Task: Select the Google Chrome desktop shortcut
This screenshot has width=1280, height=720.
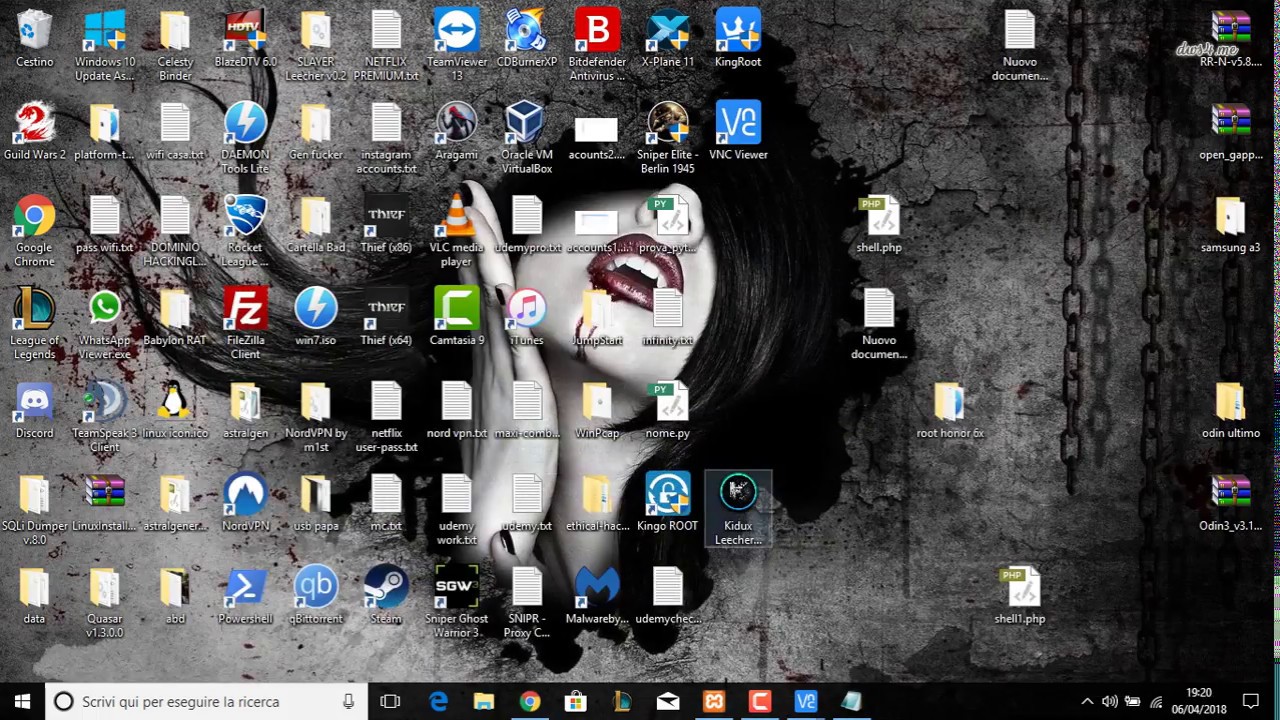Action: (34, 231)
